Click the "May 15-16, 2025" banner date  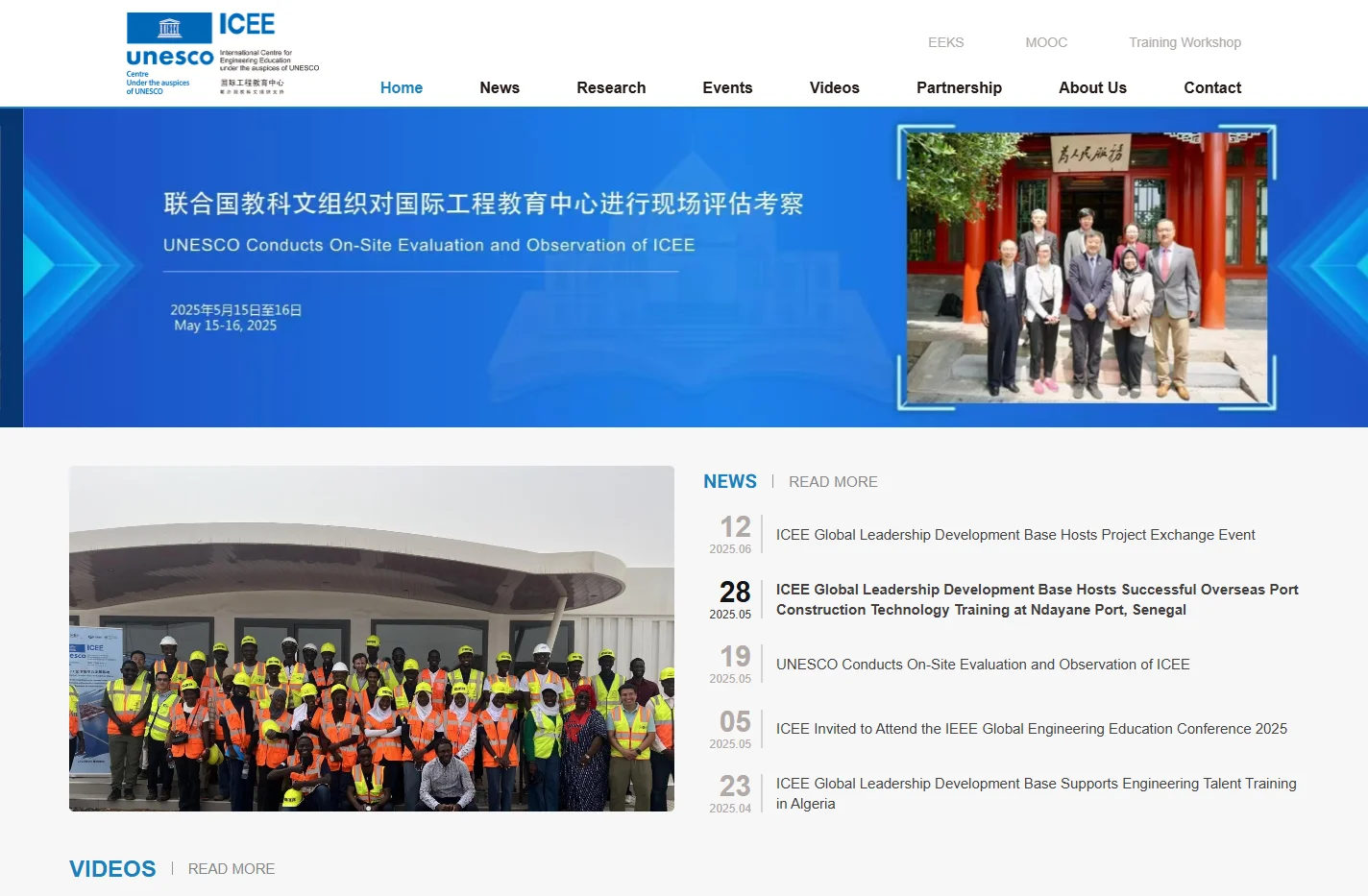click(226, 326)
